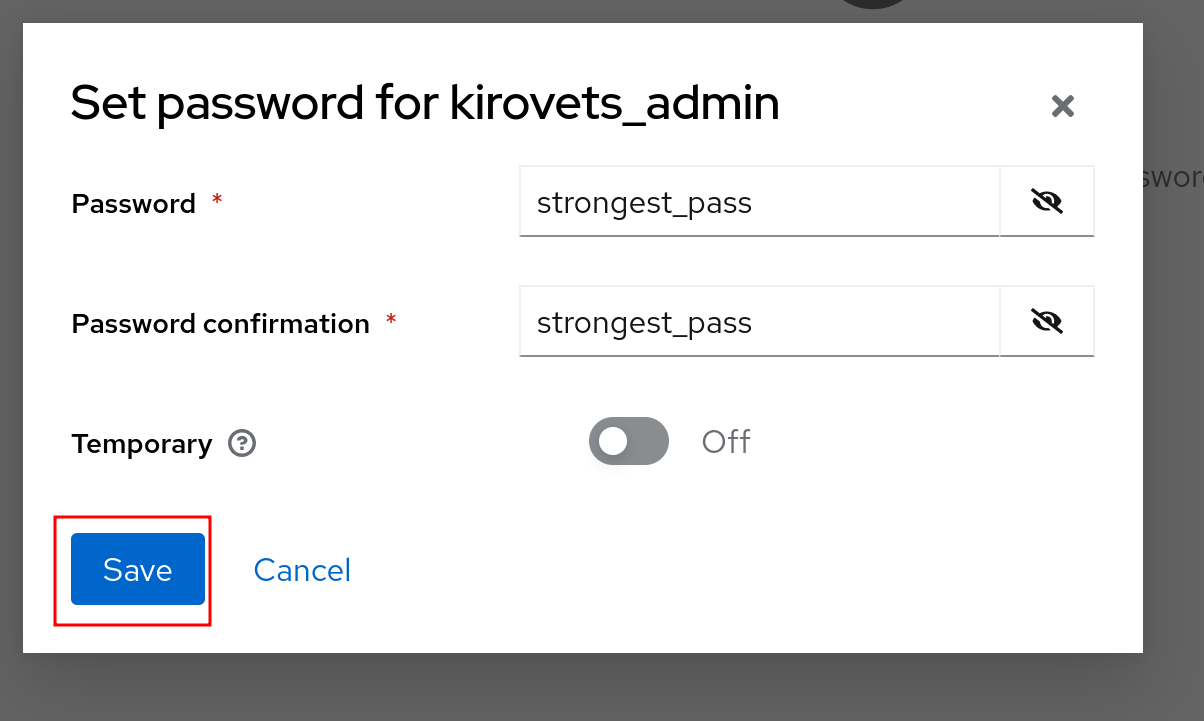Enable the Temporary password switch
The height and width of the screenshot is (721, 1204).
(x=628, y=441)
